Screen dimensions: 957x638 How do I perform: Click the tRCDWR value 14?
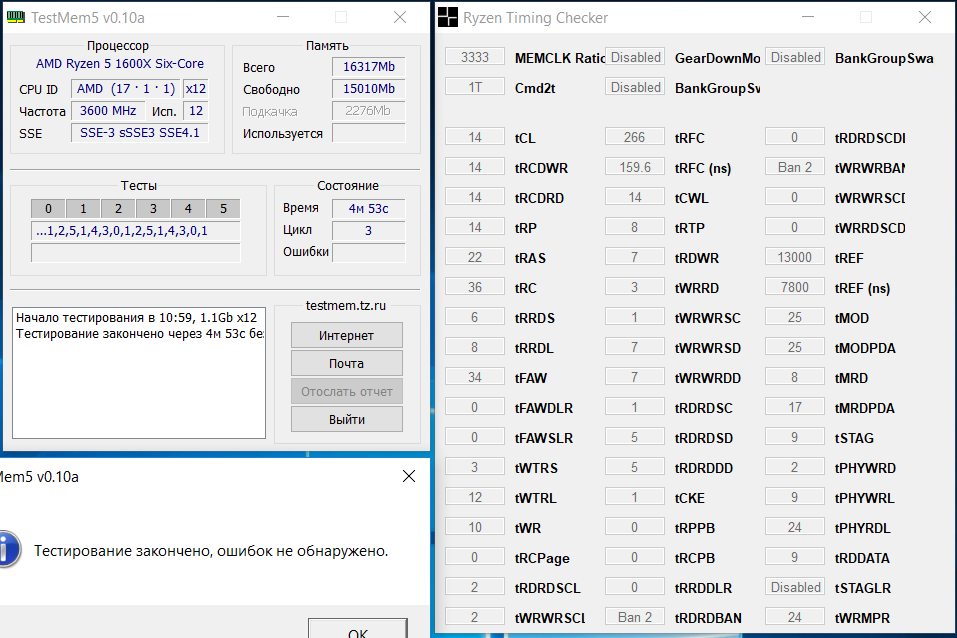point(475,167)
